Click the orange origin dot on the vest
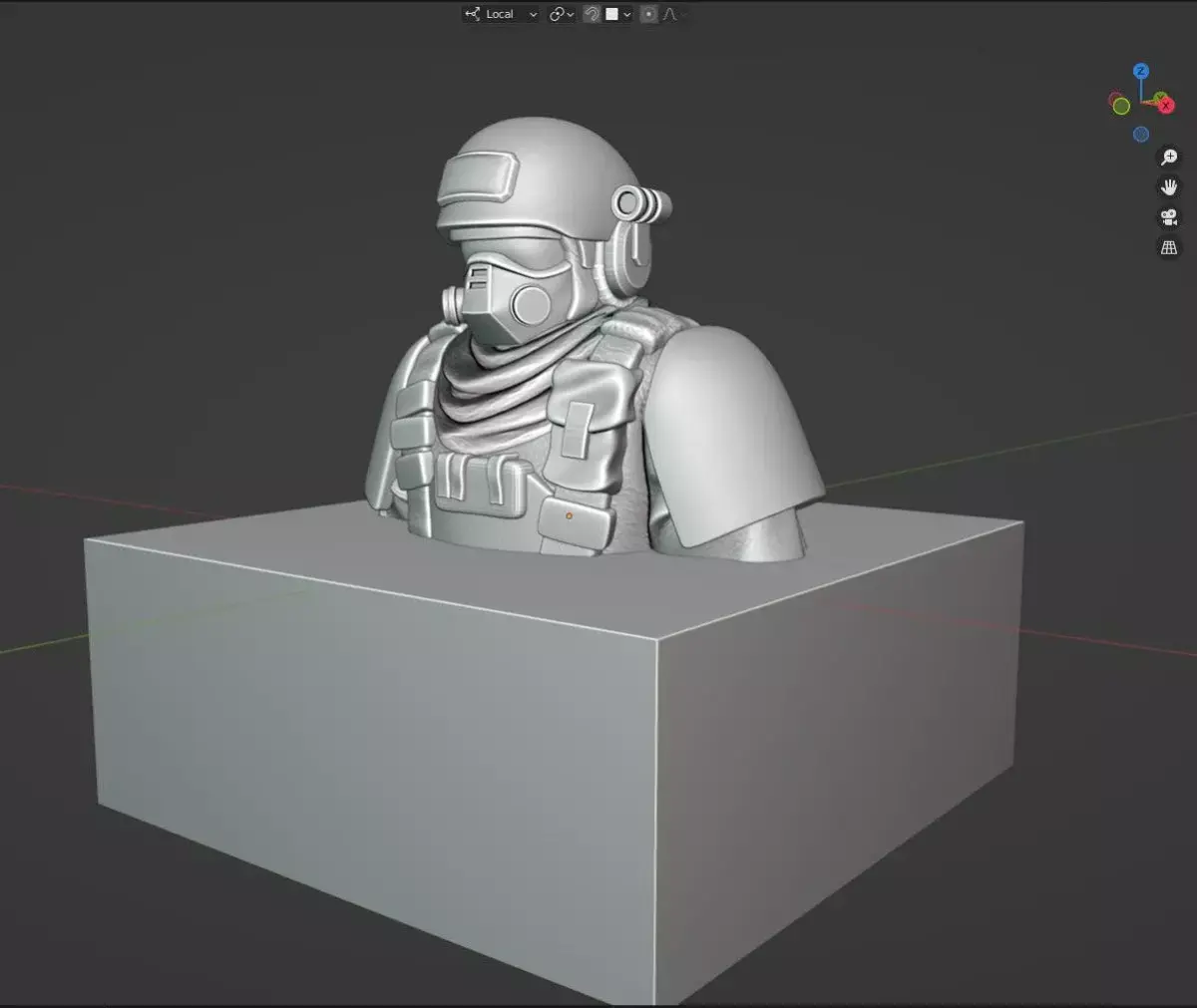The height and width of the screenshot is (1008, 1197). click(x=568, y=517)
